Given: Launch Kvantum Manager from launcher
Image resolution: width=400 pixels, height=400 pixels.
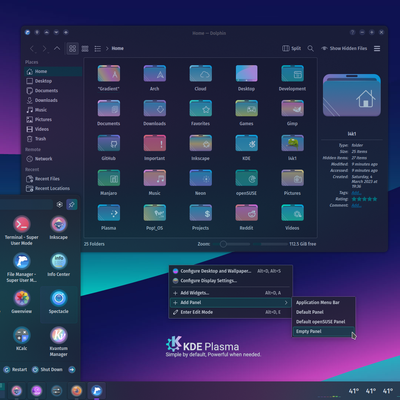Looking at the screenshot, I should click(59, 341).
